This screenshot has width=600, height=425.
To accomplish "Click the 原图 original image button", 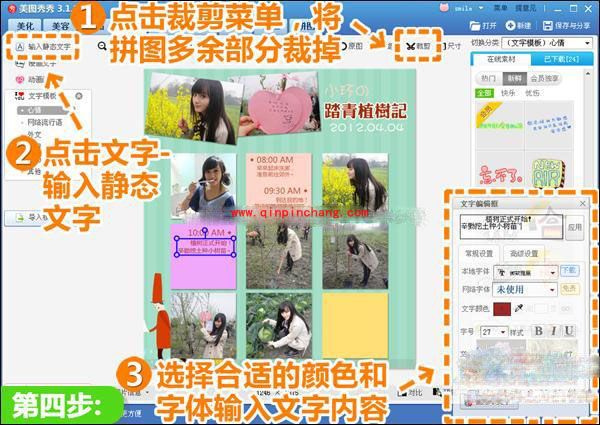I will click(352, 46).
